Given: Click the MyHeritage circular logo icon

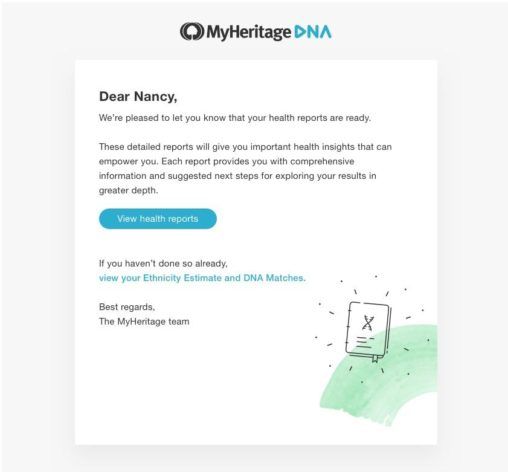Looking at the screenshot, I should pyautogui.click(x=192, y=31).
